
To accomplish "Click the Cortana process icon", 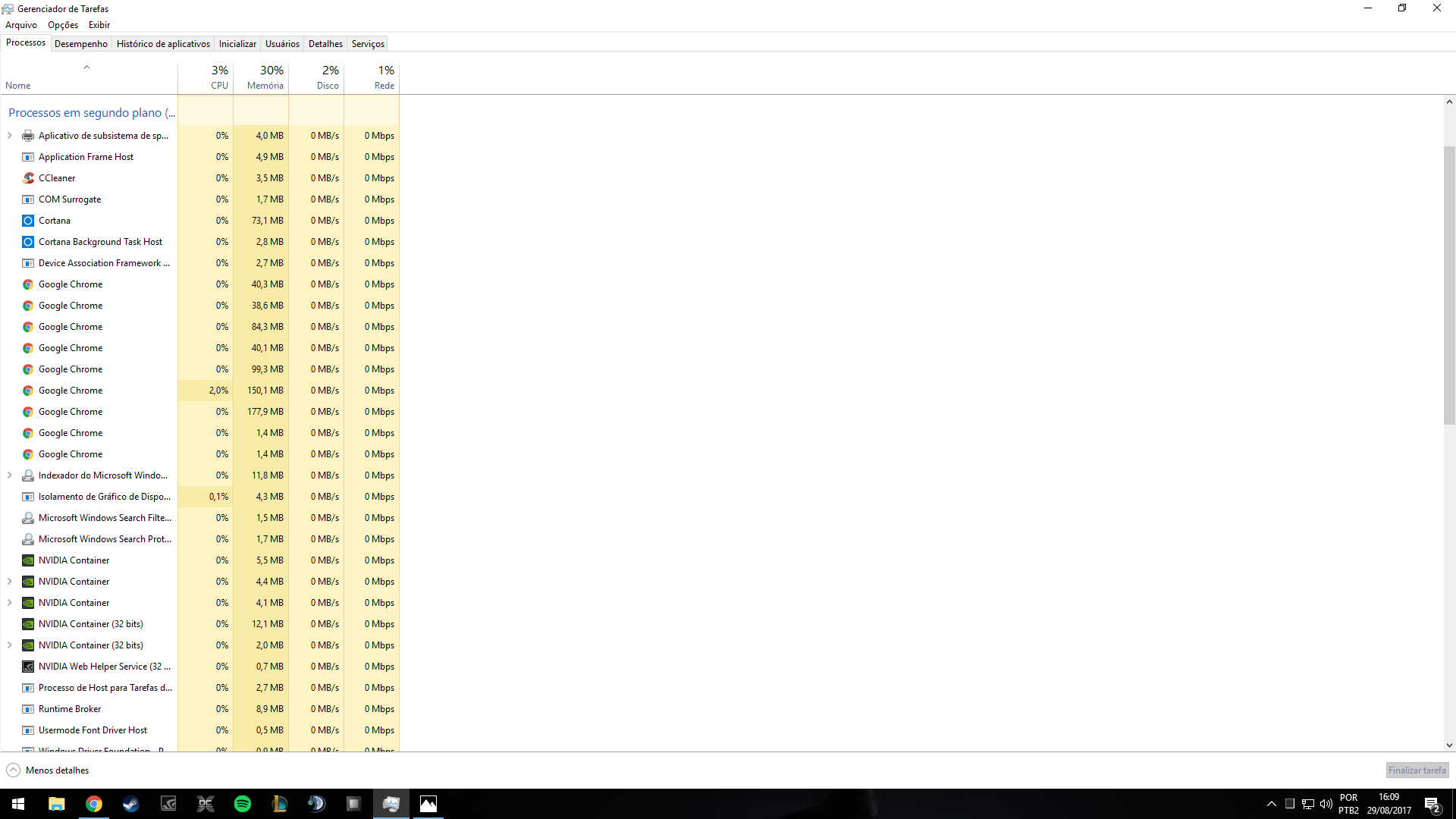I will pyautogui.click(x=28, y=221).
